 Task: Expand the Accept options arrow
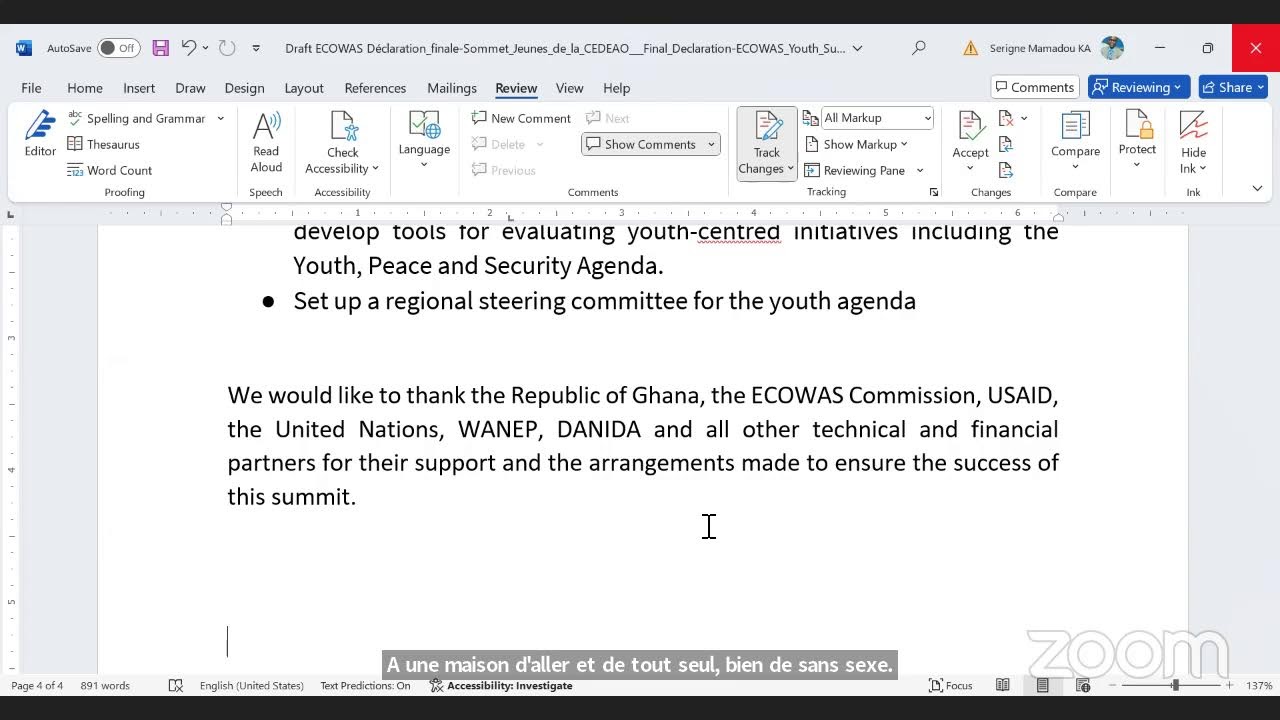pyautogui.click(x=970, y=168)
